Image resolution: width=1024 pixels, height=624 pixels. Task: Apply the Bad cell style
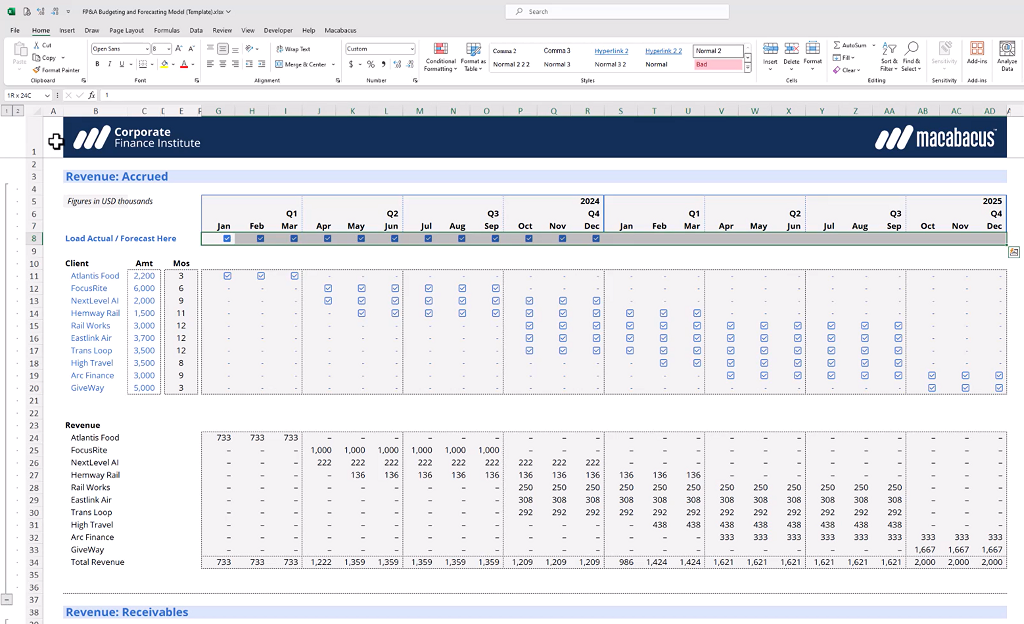point(718,65)
